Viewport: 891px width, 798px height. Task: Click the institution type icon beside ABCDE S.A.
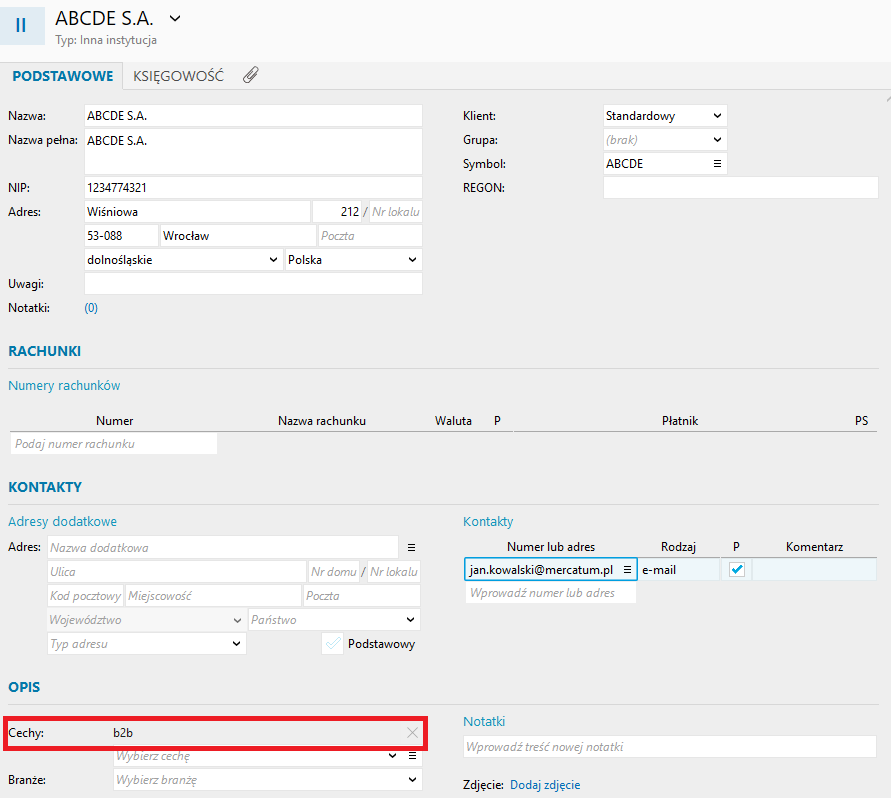(x=21, y=25)
